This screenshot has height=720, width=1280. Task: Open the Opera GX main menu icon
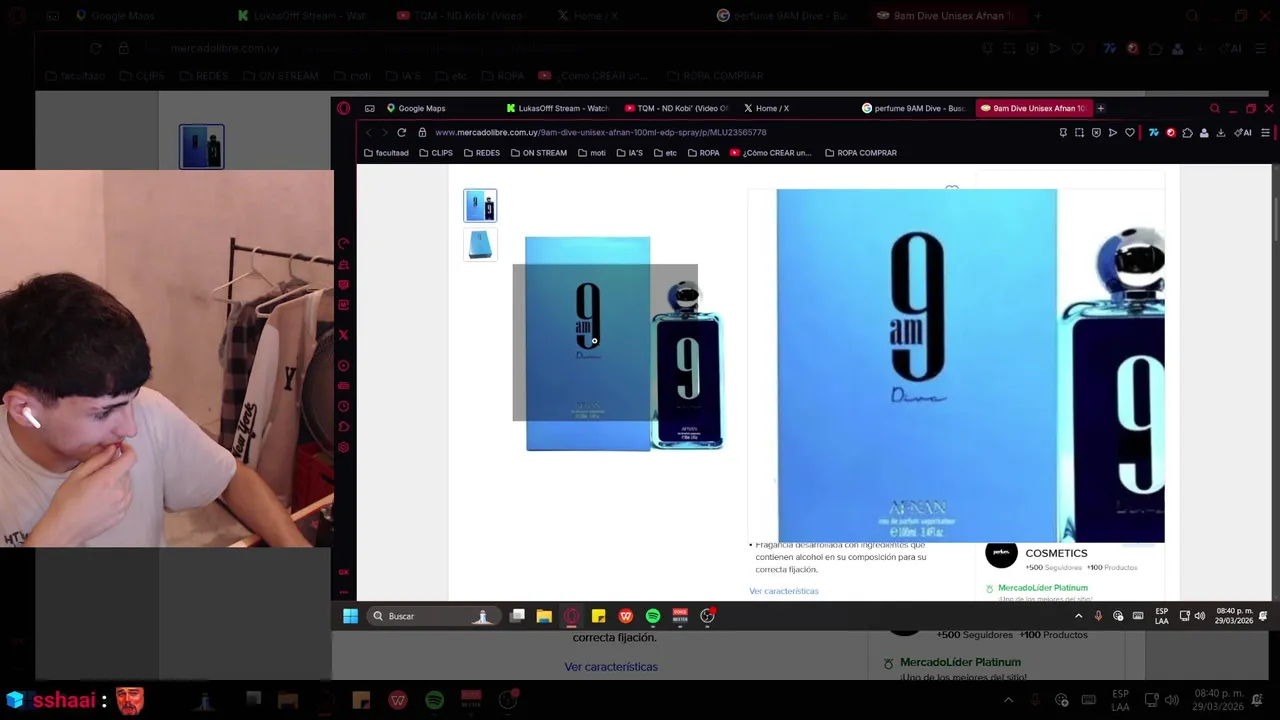(x=343, y=108)
